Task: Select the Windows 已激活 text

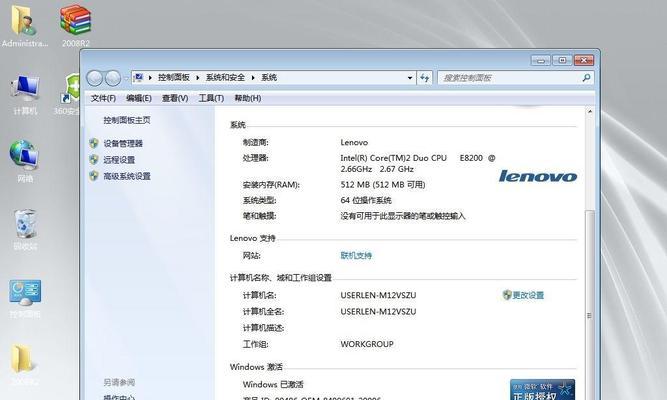Action: coord(273,384)
